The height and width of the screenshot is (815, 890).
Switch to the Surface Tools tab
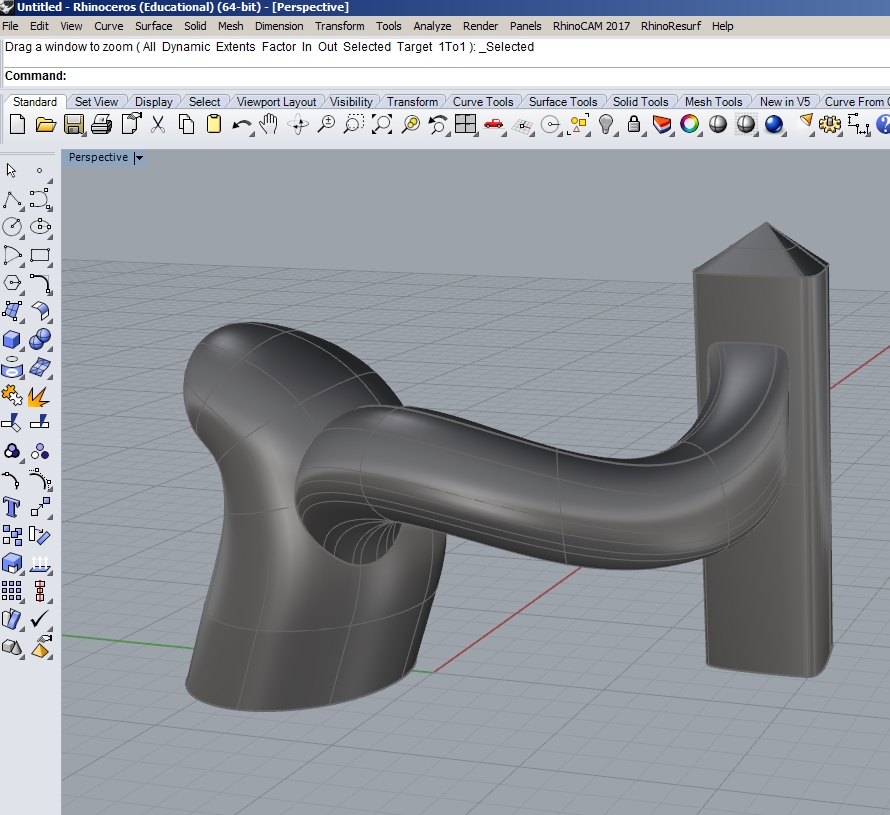tap(563, 102)
